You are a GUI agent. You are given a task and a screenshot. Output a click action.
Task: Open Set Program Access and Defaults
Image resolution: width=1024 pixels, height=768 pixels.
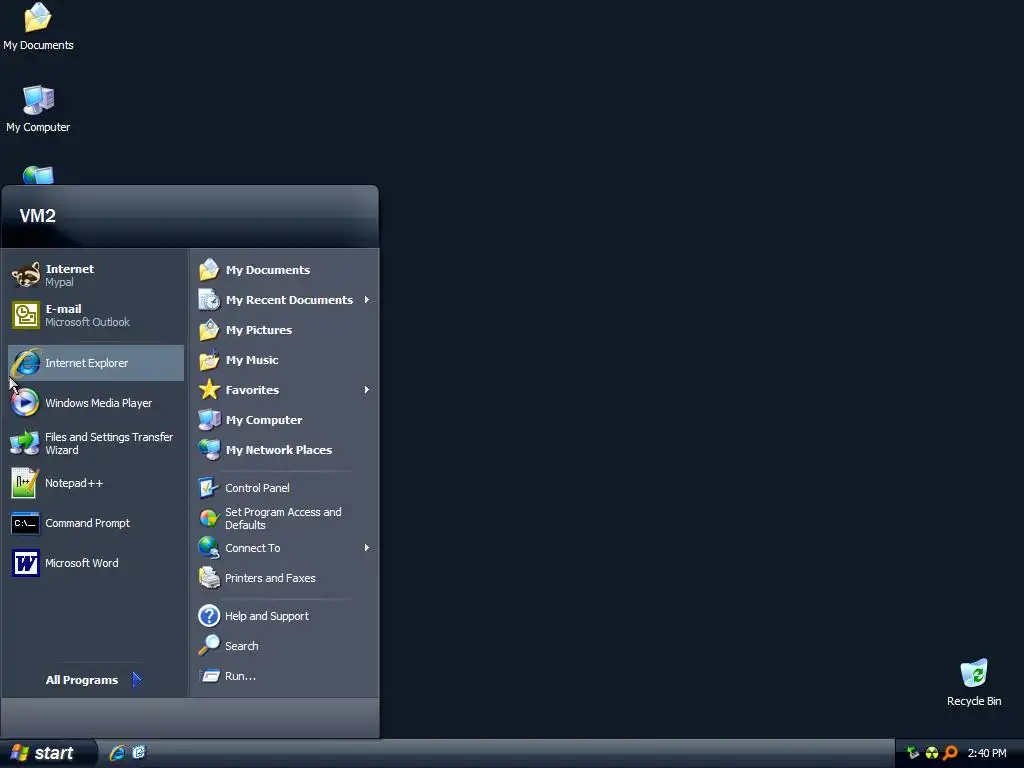click(285, 518)
